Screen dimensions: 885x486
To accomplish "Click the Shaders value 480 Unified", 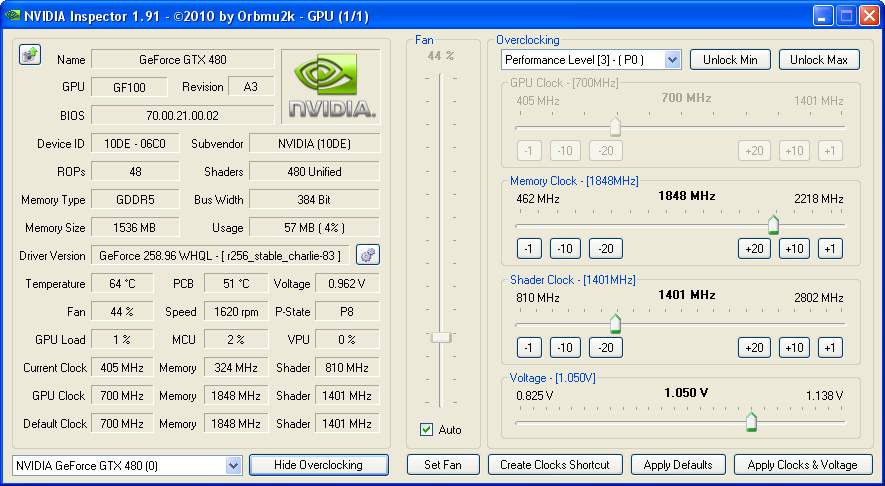I will click(314, 171).
